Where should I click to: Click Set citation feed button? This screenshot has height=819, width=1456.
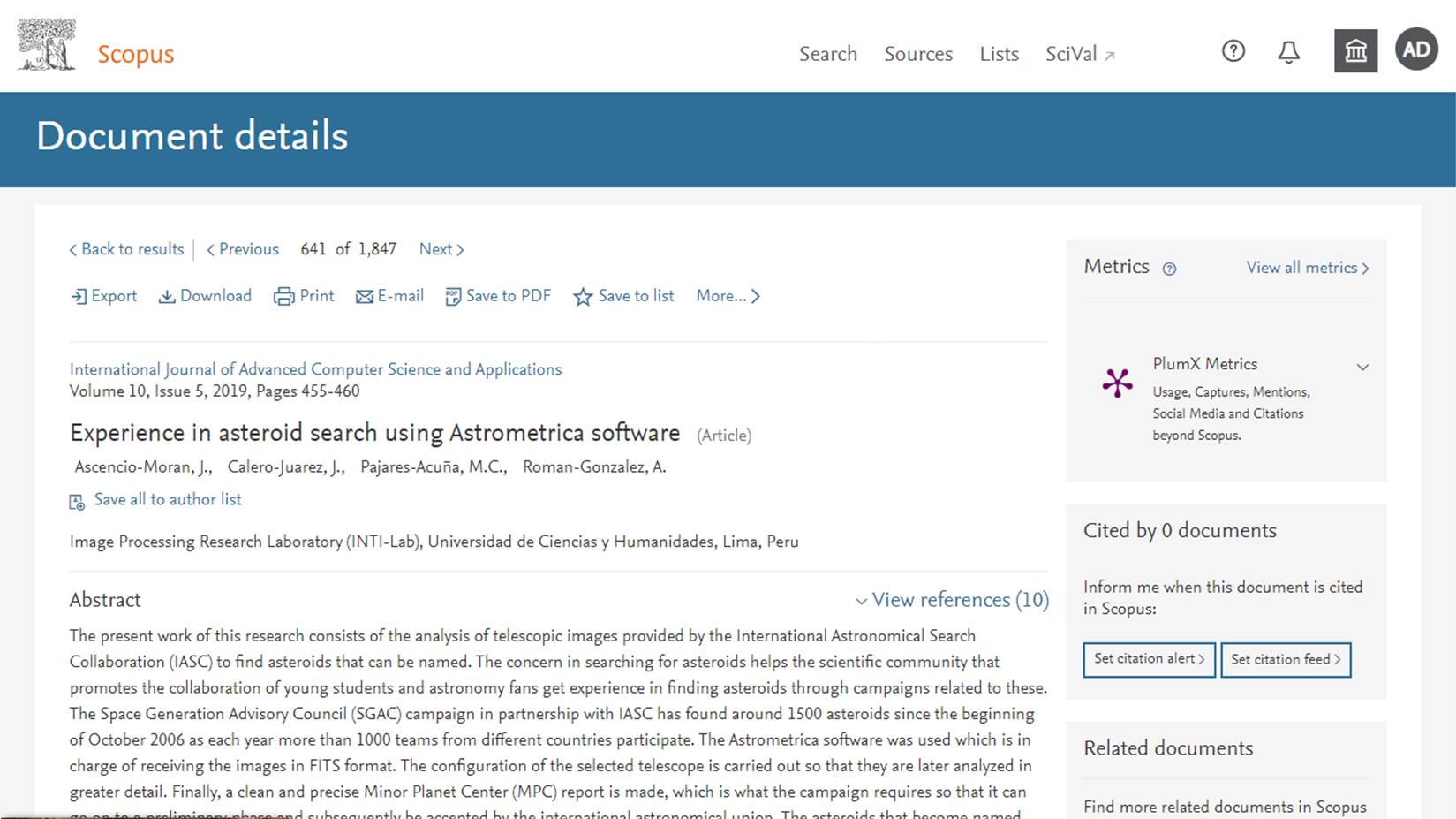coord(1286,659)
